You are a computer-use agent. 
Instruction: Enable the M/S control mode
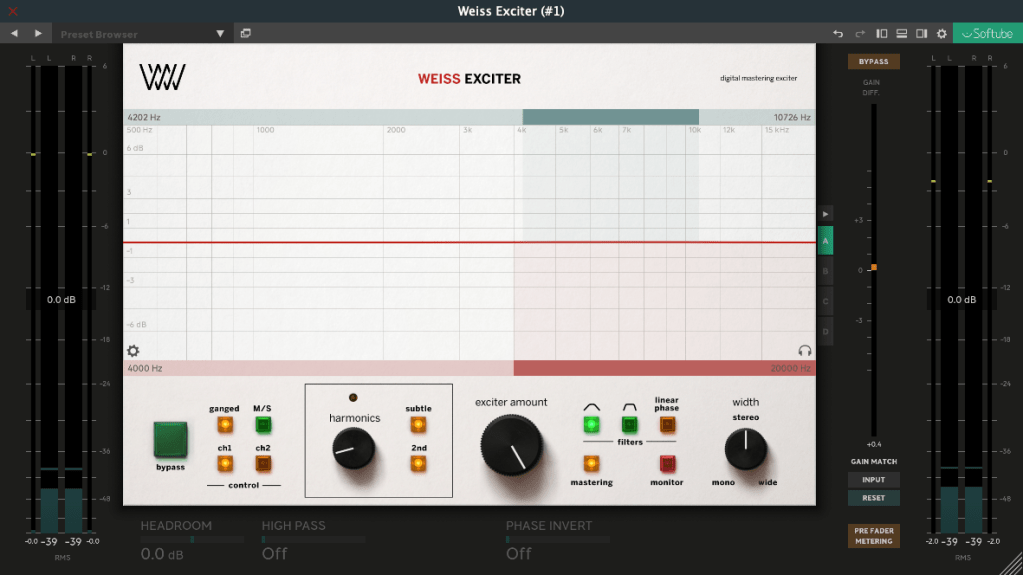click(x=263, y=425)
